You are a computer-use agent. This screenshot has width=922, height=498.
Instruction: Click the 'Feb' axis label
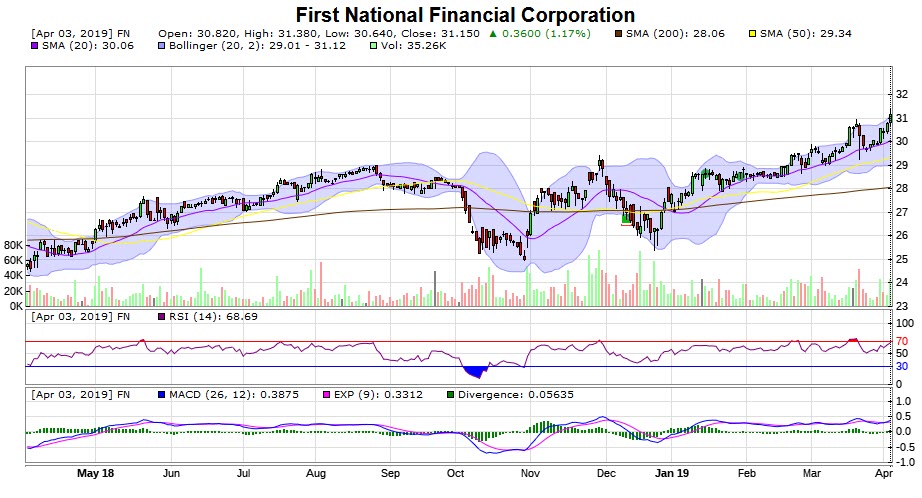coord(747,473)
